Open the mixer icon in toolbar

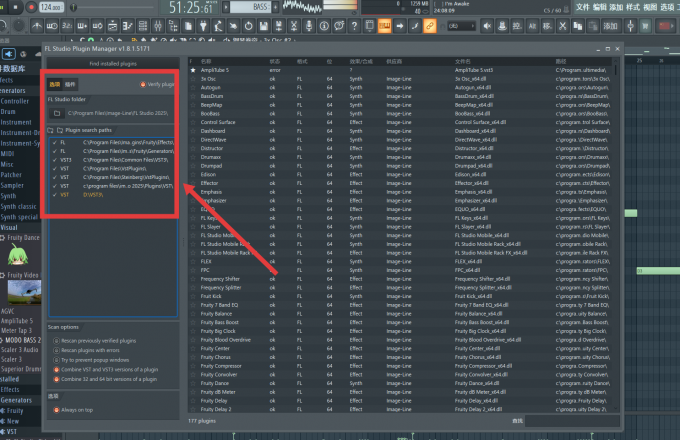[158, 26]
